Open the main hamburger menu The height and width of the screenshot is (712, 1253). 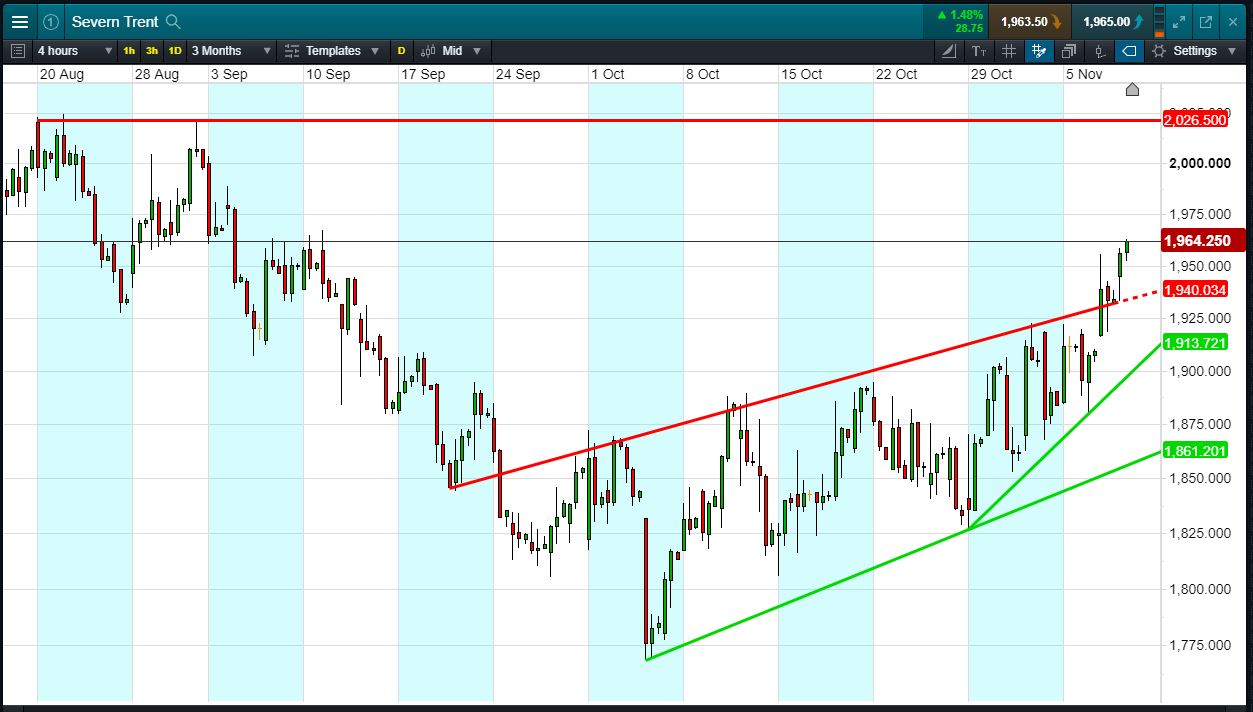point(20,21)
